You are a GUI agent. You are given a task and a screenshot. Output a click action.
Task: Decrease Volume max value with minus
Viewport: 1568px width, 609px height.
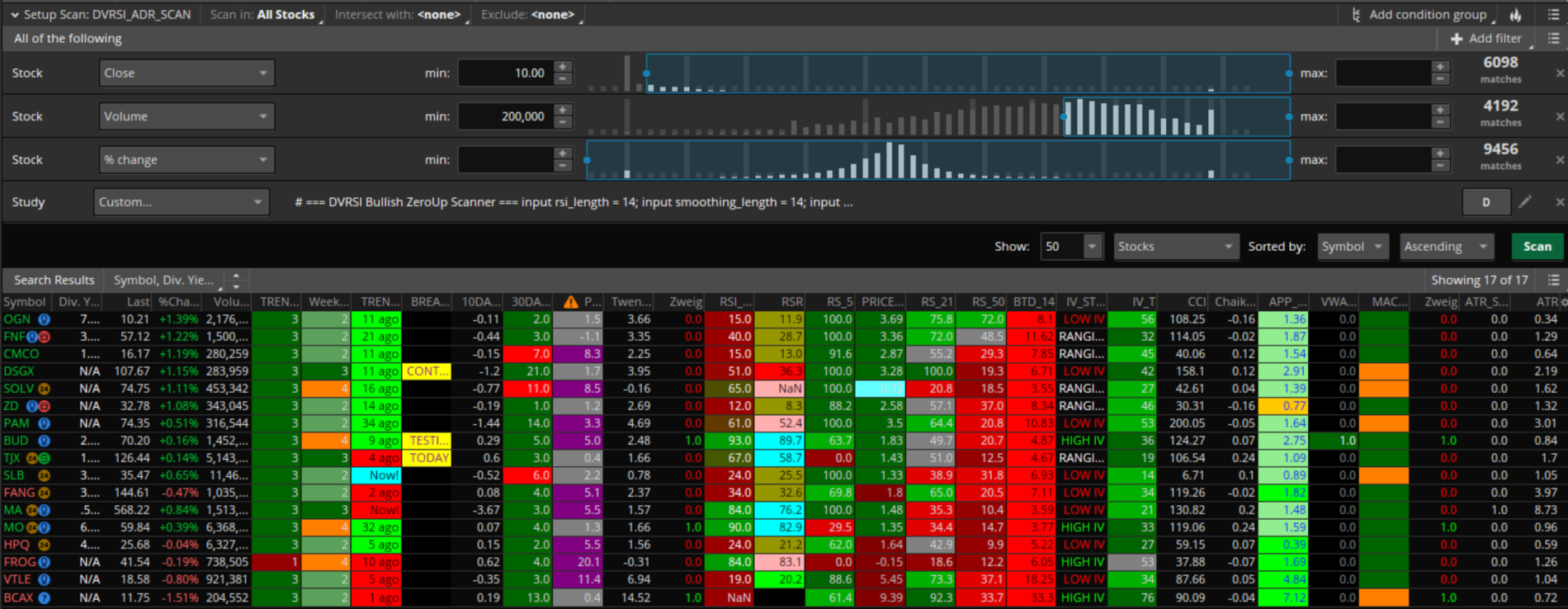point(1440,122)
